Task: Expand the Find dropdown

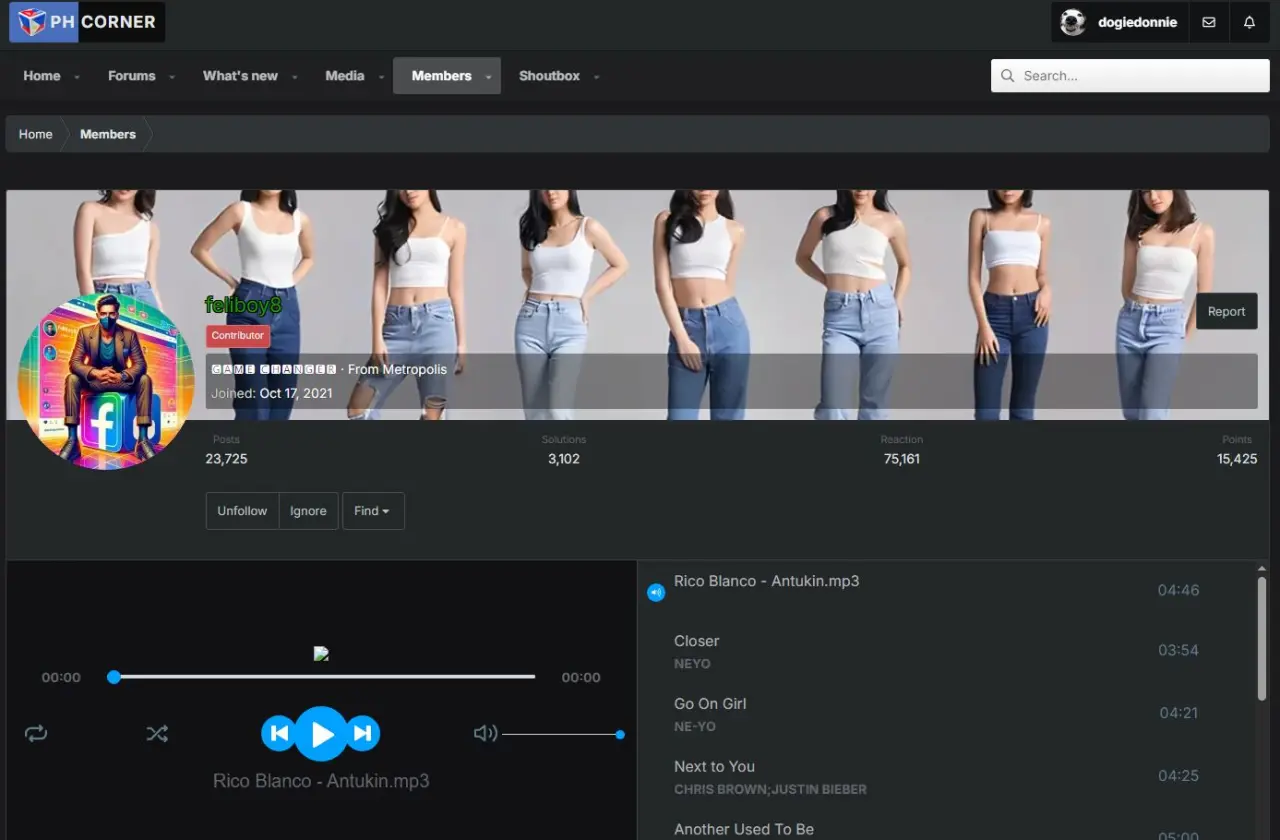Action: pyautogui.click(x=373, y=511)
